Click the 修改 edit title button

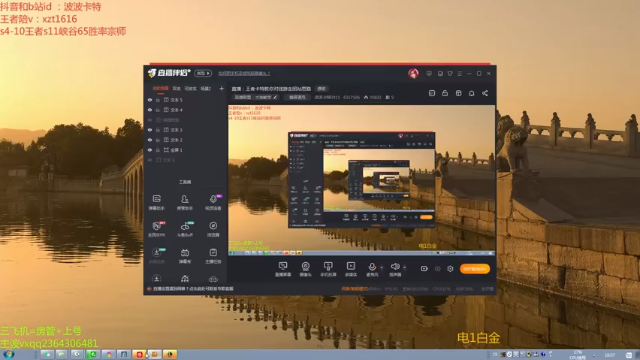(322, 89)
